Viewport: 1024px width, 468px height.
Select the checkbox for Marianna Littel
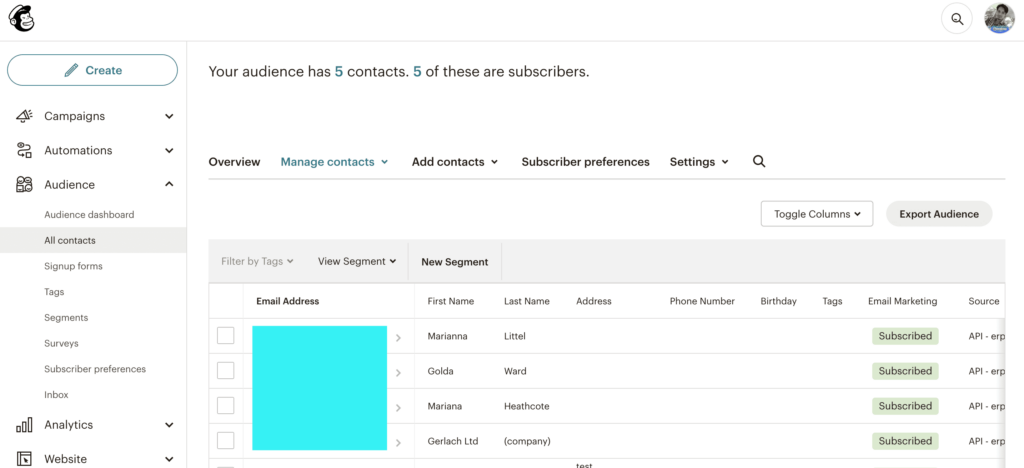225,335
